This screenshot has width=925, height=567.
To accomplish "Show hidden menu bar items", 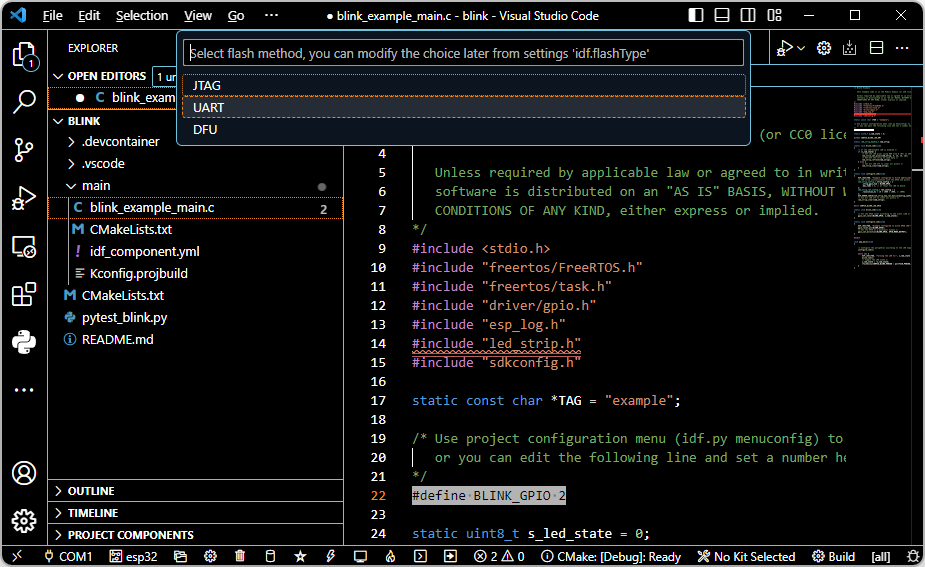I will (x=271, y=15).
